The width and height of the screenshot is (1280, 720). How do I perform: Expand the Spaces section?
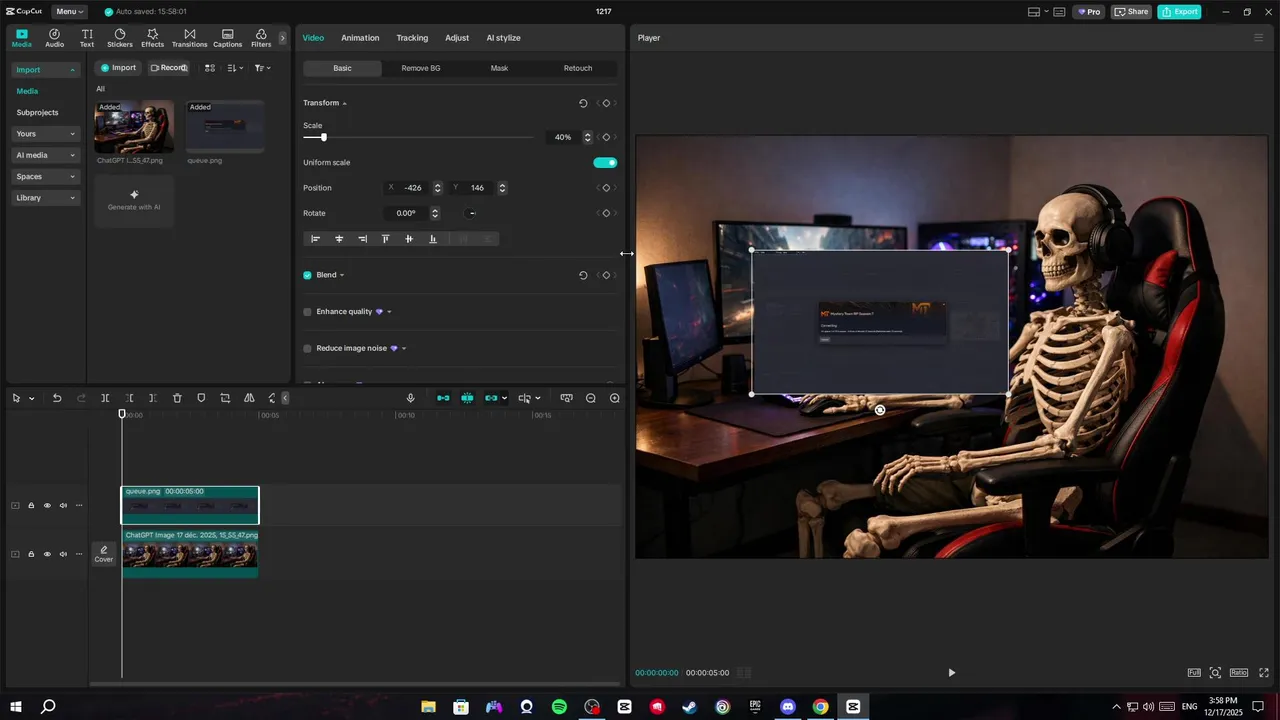(x=46, y=177)
